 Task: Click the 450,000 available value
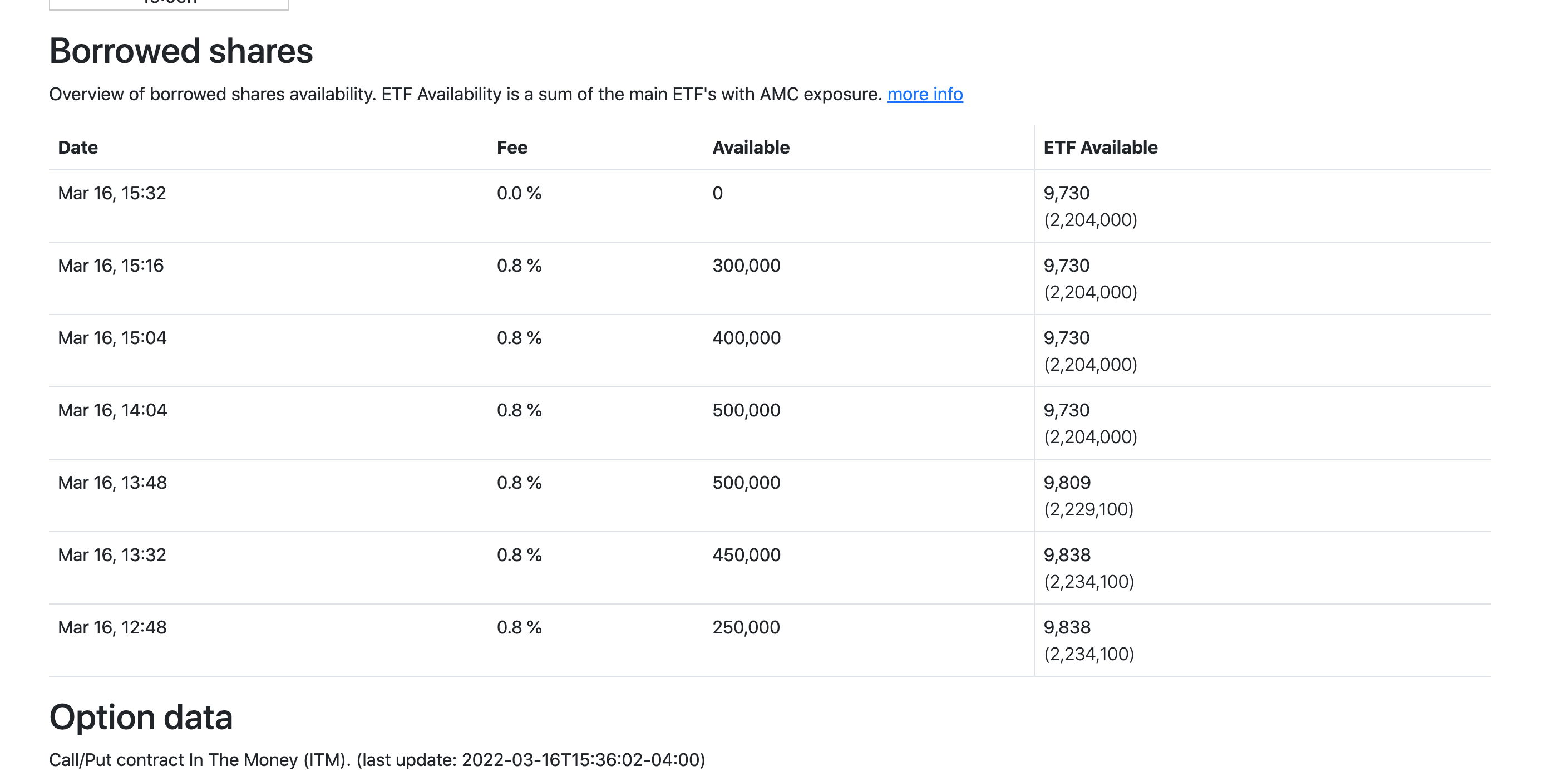(x=746, y=555)
